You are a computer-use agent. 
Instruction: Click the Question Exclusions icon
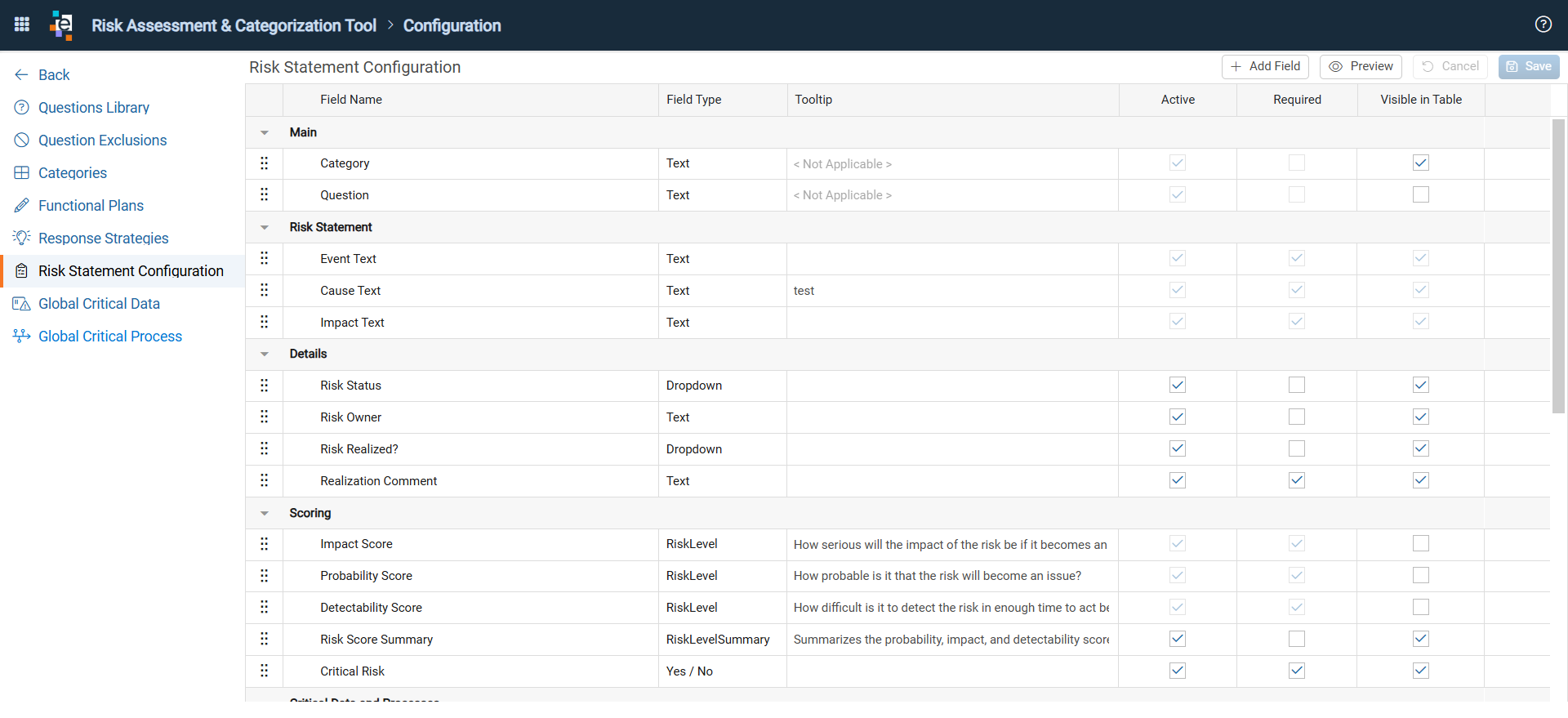(22, 140)
